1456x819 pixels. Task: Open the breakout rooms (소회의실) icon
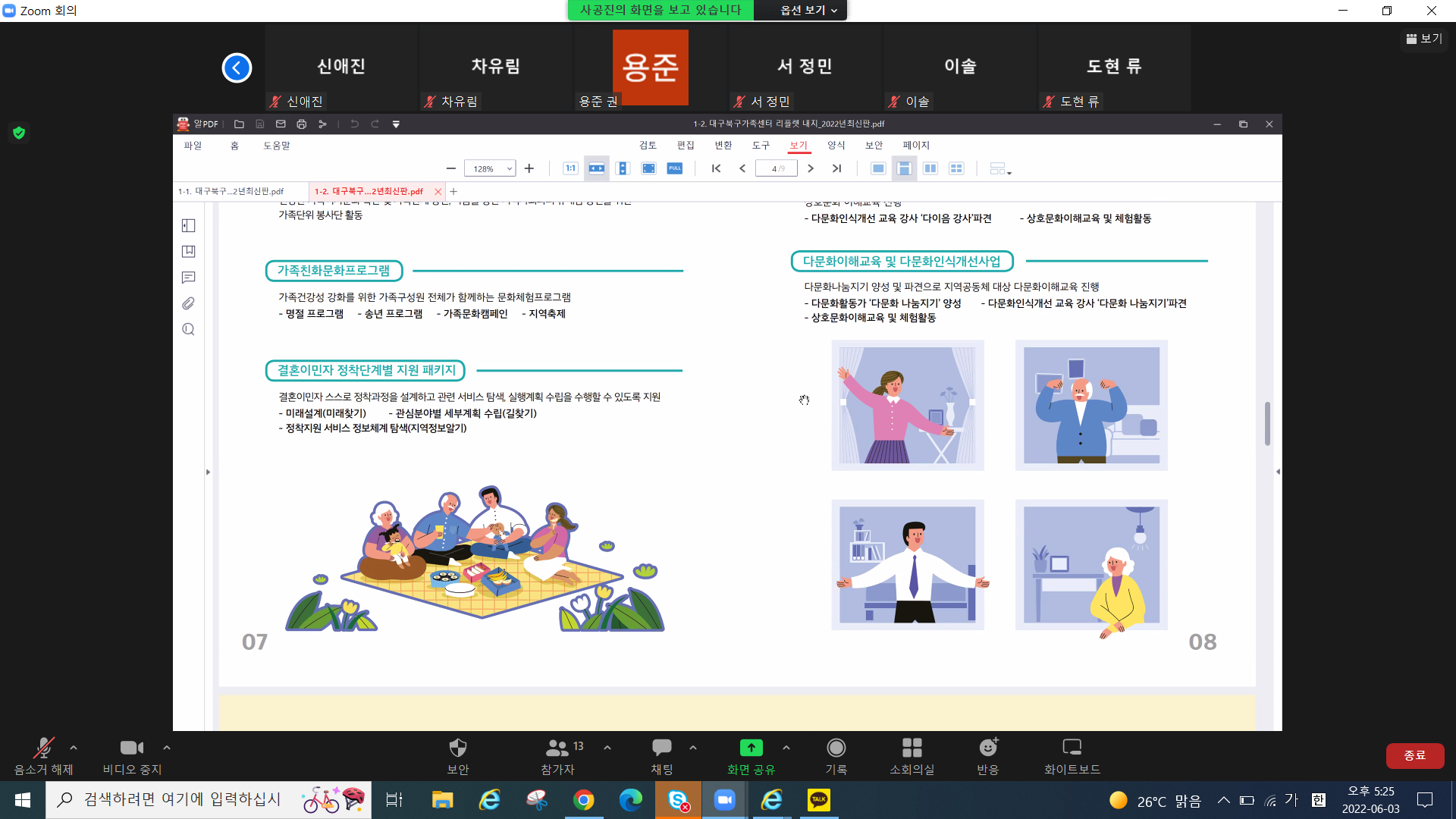click(912, 748)
